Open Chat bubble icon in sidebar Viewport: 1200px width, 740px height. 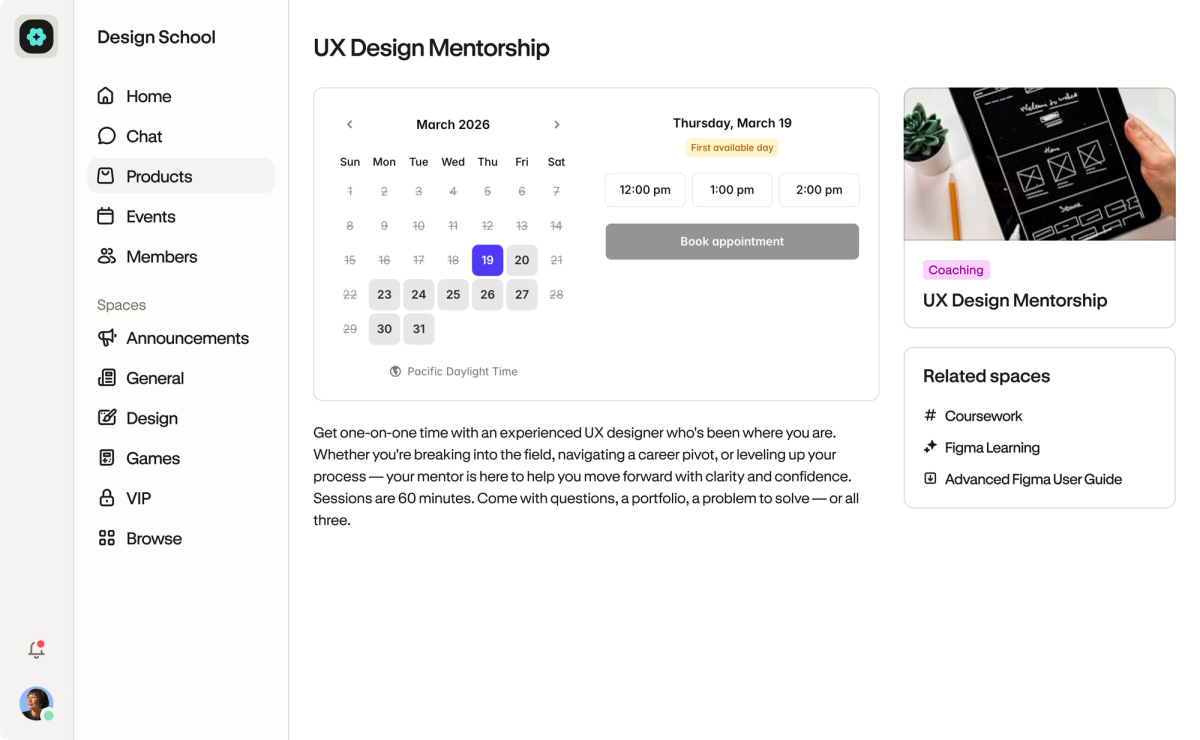tap(105, 136)
